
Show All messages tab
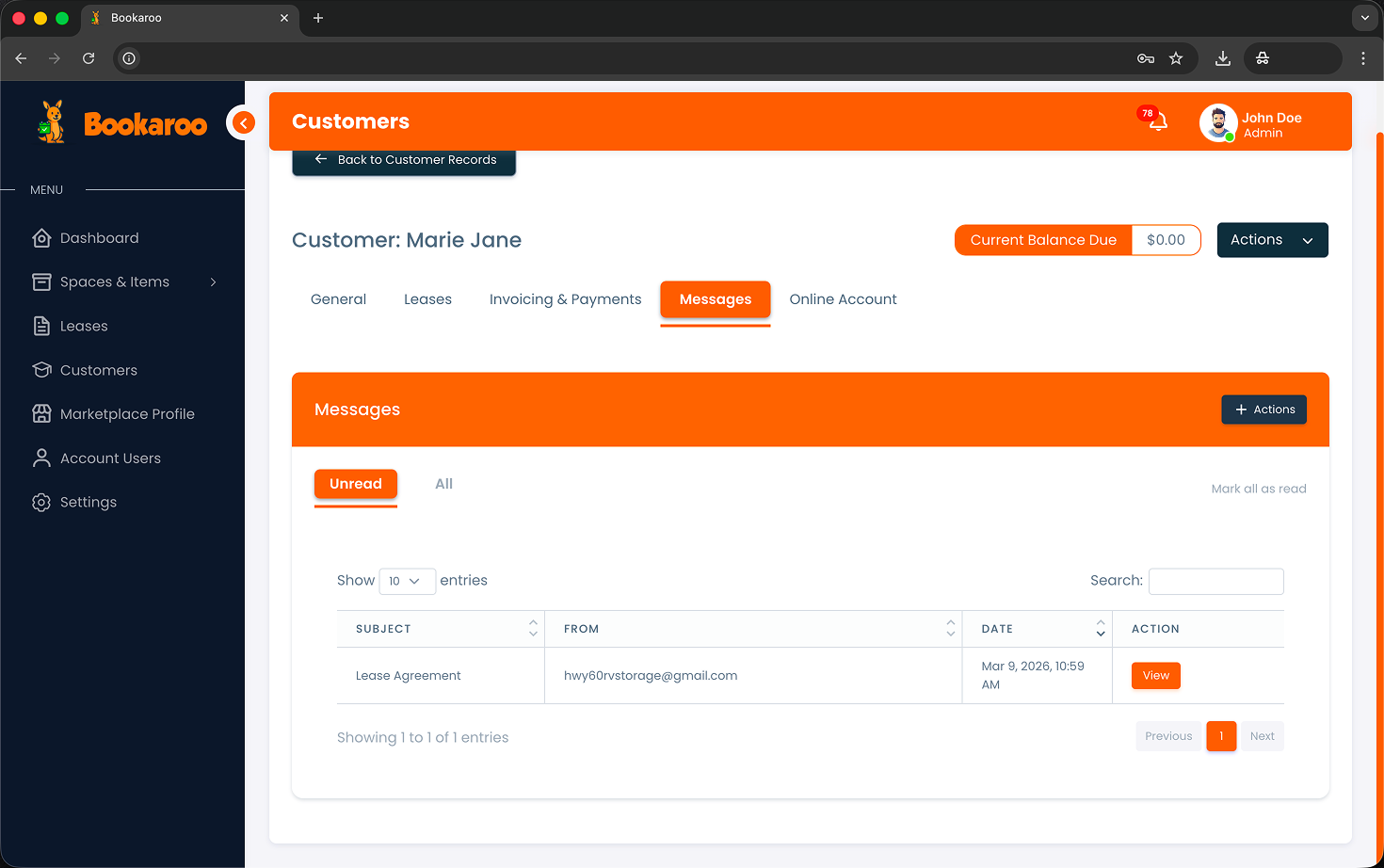click(443, 484)
